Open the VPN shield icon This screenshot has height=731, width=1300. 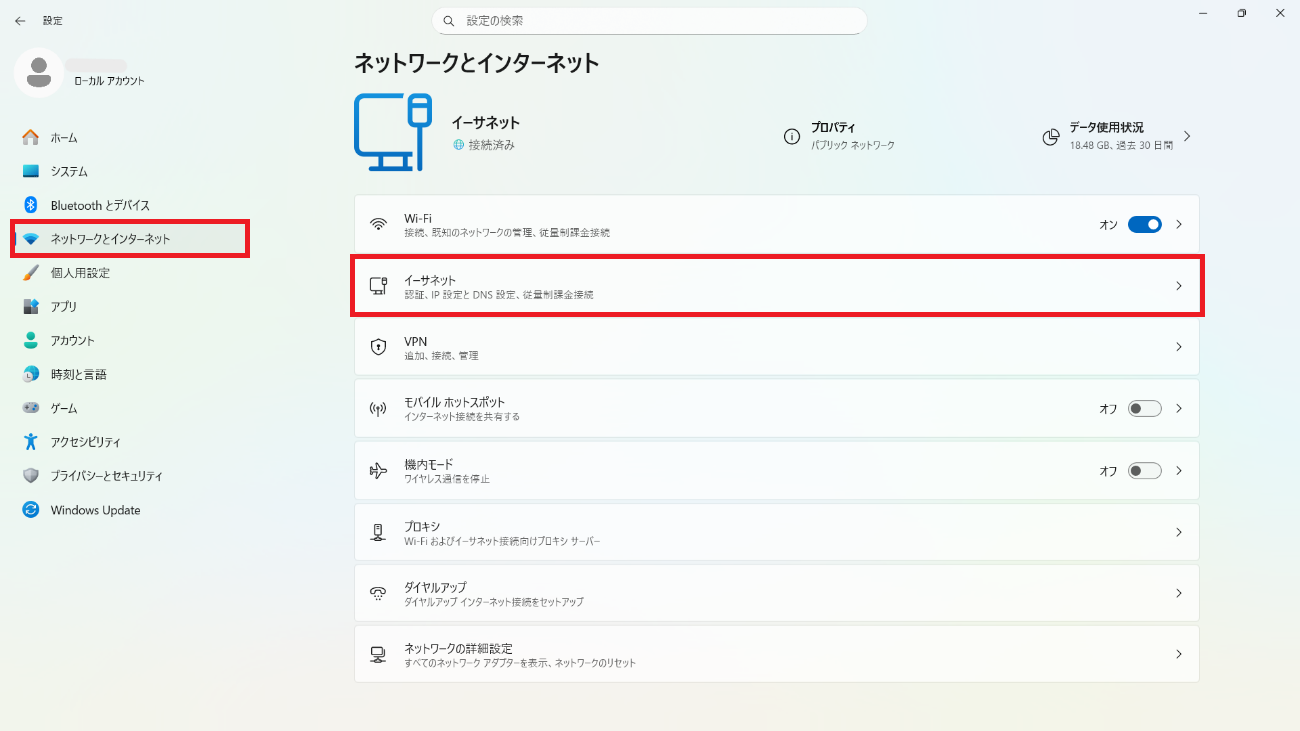380,346
